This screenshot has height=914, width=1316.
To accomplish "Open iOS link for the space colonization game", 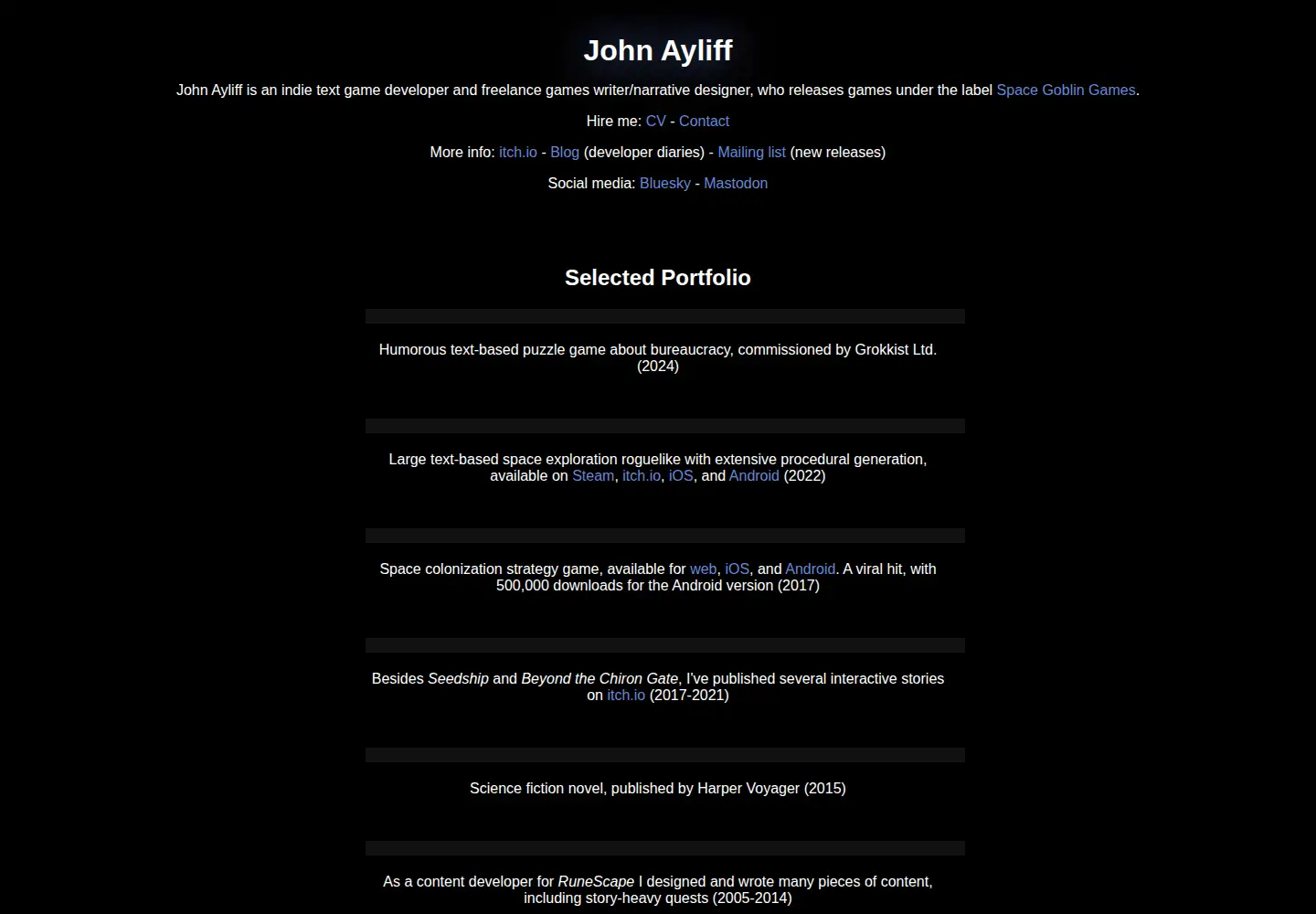I will pyautogui.click(x=738, y=569).
